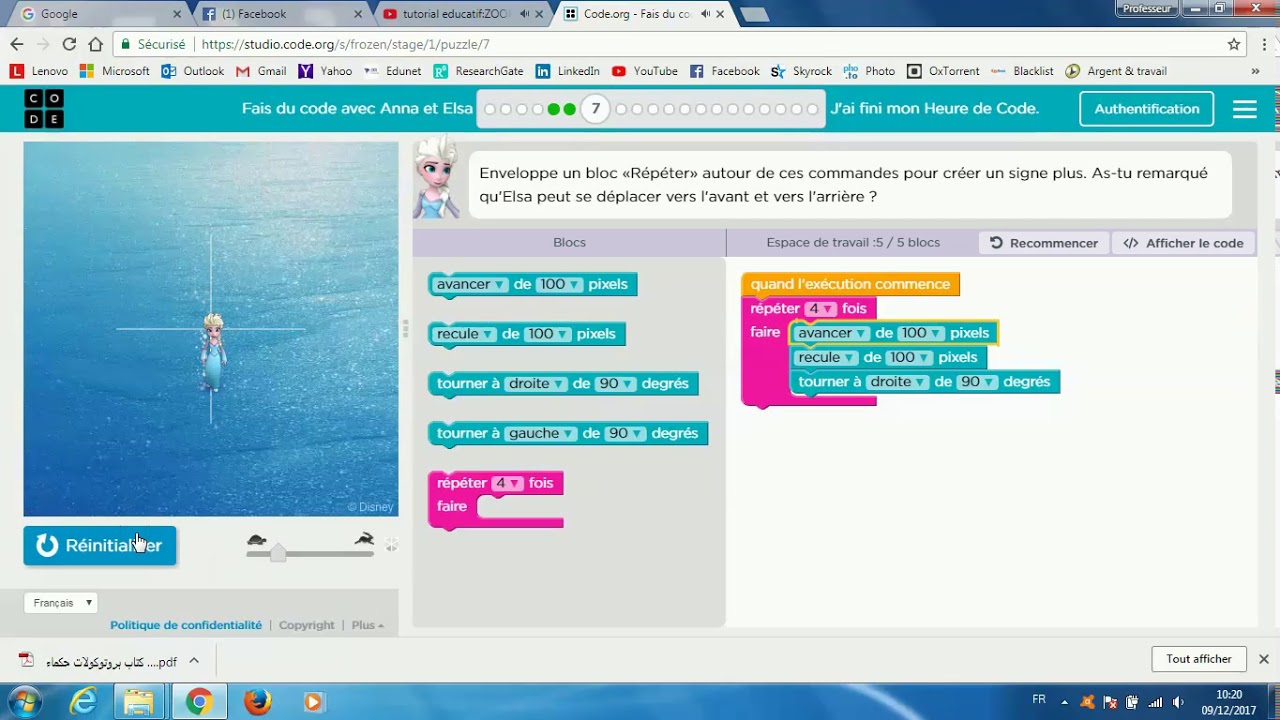Screen dimensions: 1280x720
Task: Adjust the speed slider handle
Action: (278, 553)
